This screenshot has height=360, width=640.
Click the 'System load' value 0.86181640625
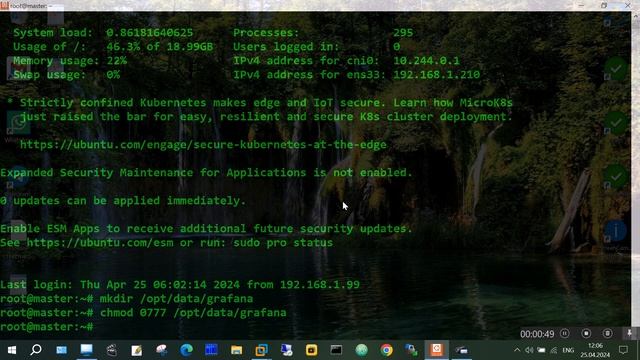click(x=150, y=33)
